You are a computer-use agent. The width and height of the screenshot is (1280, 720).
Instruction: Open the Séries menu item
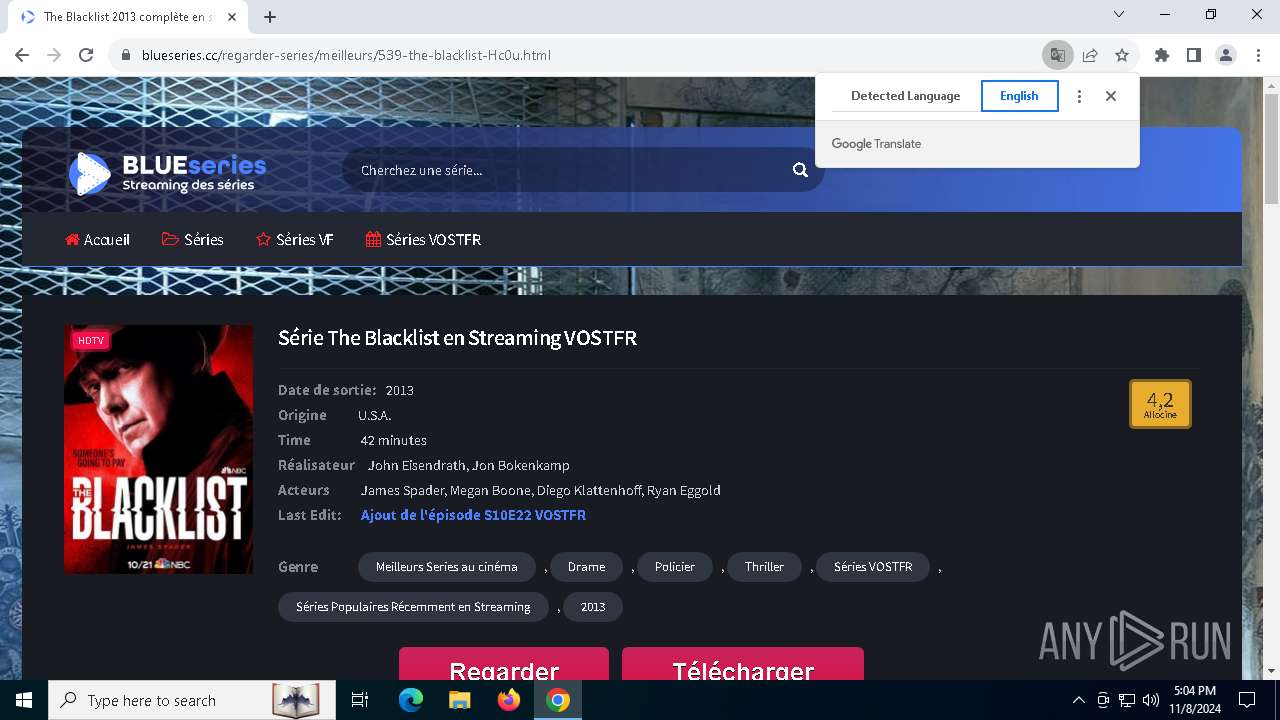192,240
